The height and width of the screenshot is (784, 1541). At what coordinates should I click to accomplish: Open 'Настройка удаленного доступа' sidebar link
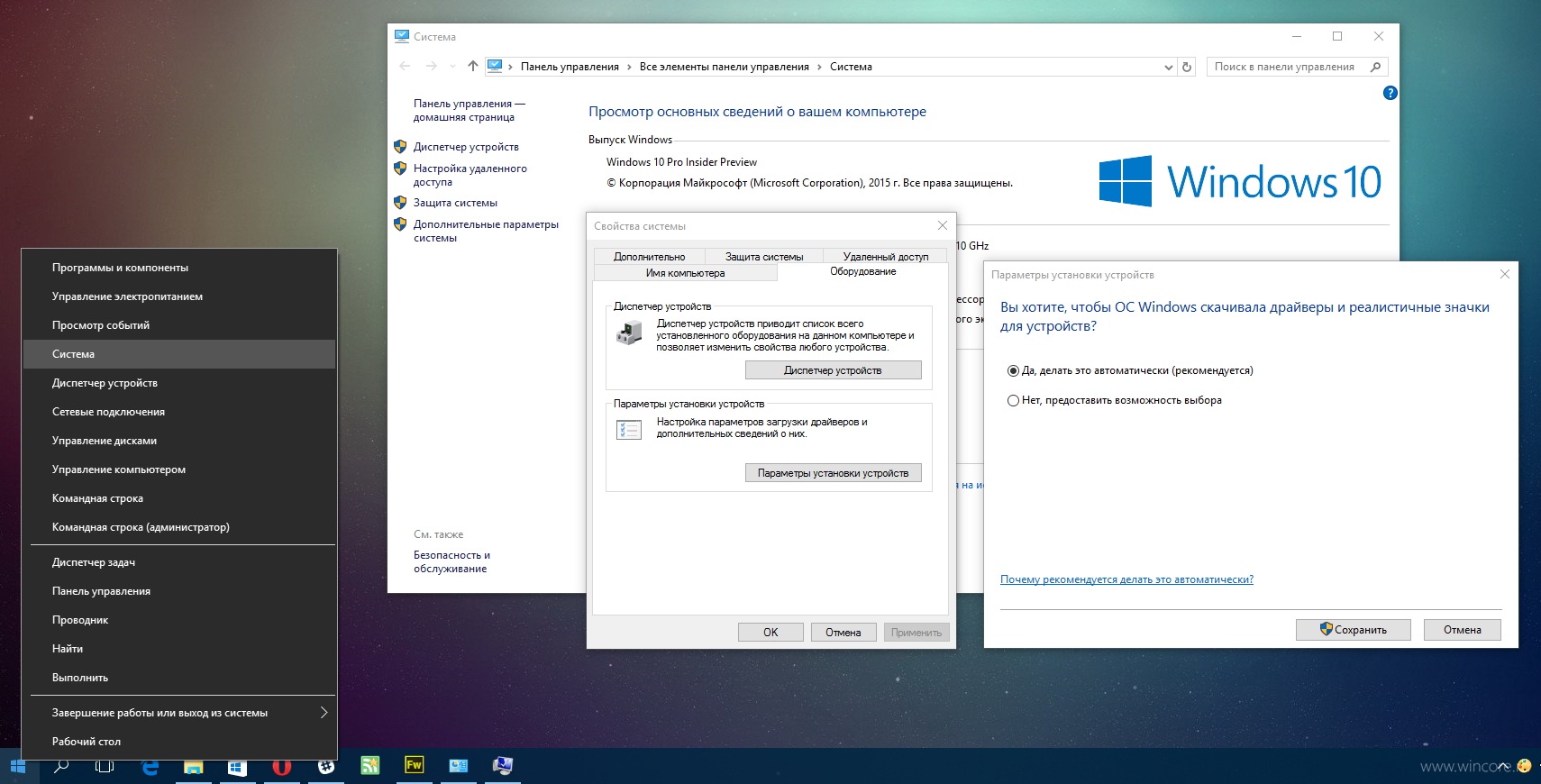[470, 175]
